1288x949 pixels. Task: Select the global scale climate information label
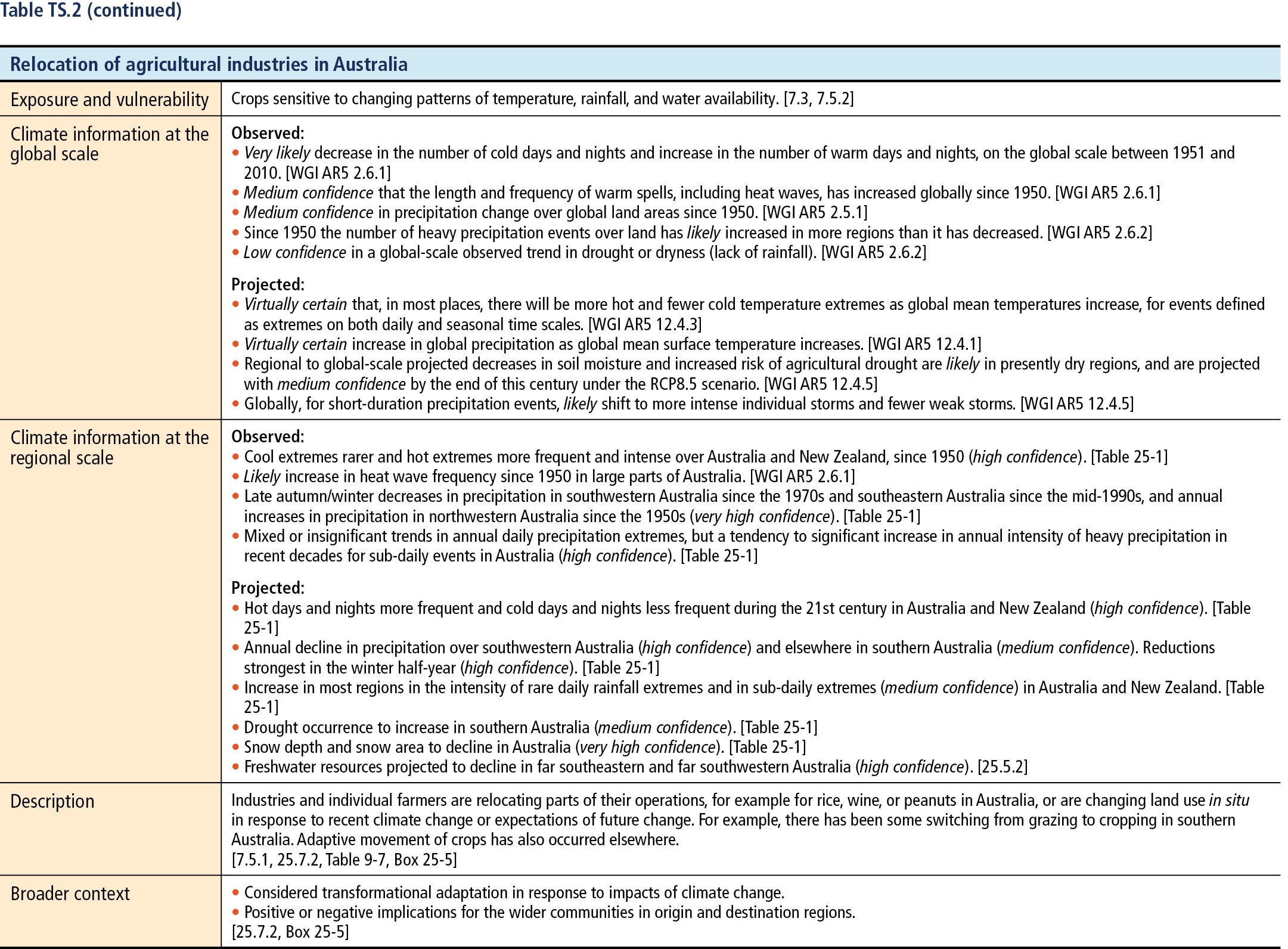110,144
